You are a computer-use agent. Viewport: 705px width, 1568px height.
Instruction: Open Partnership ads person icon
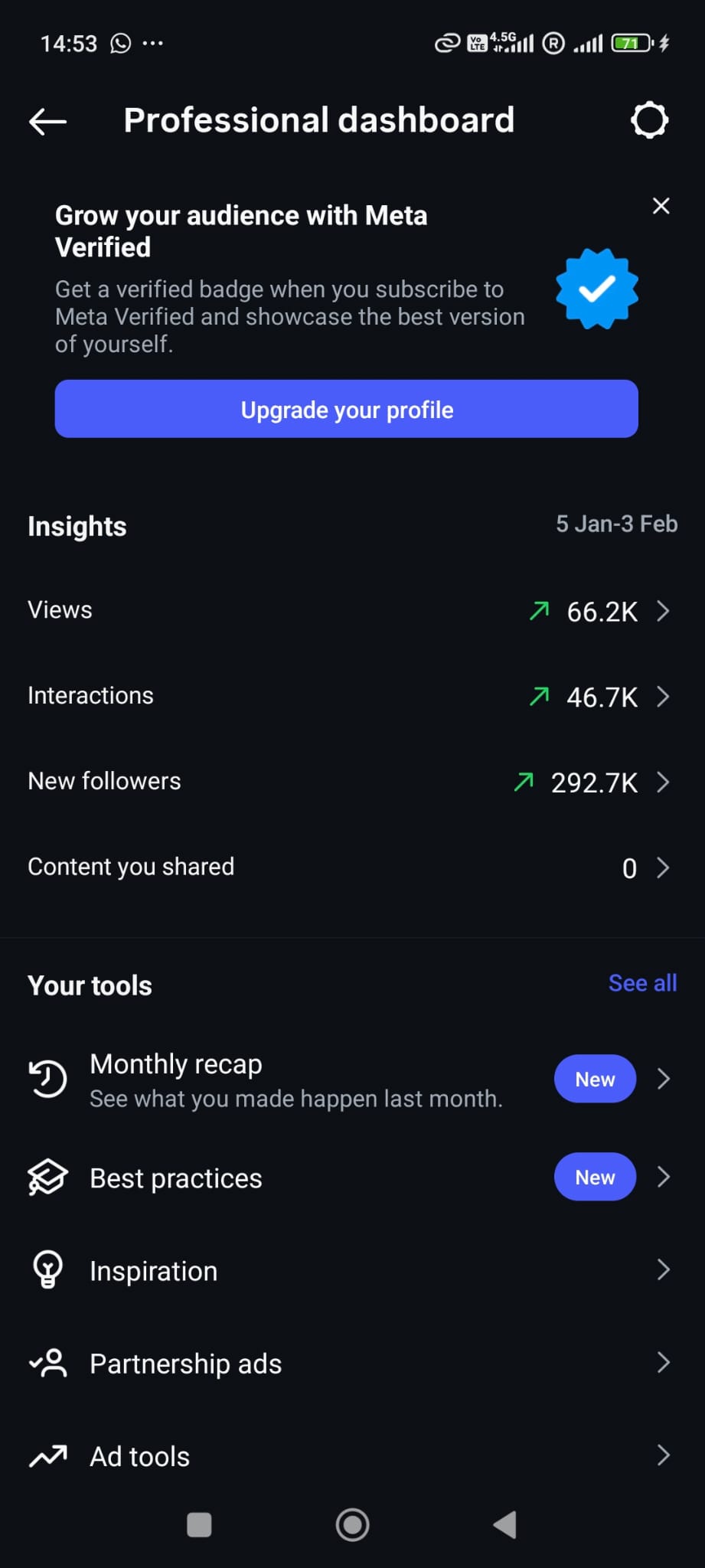tap(48, 1364)
